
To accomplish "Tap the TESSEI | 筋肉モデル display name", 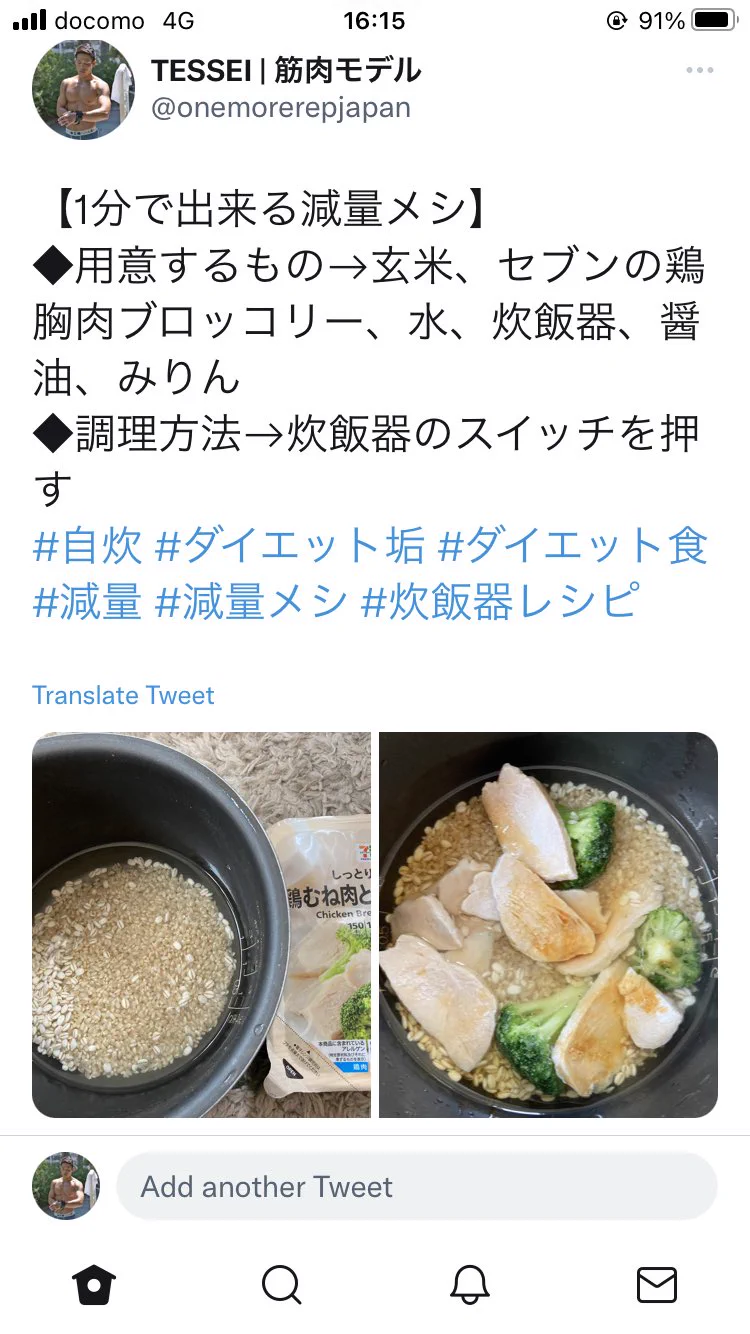I will point(286,71).
